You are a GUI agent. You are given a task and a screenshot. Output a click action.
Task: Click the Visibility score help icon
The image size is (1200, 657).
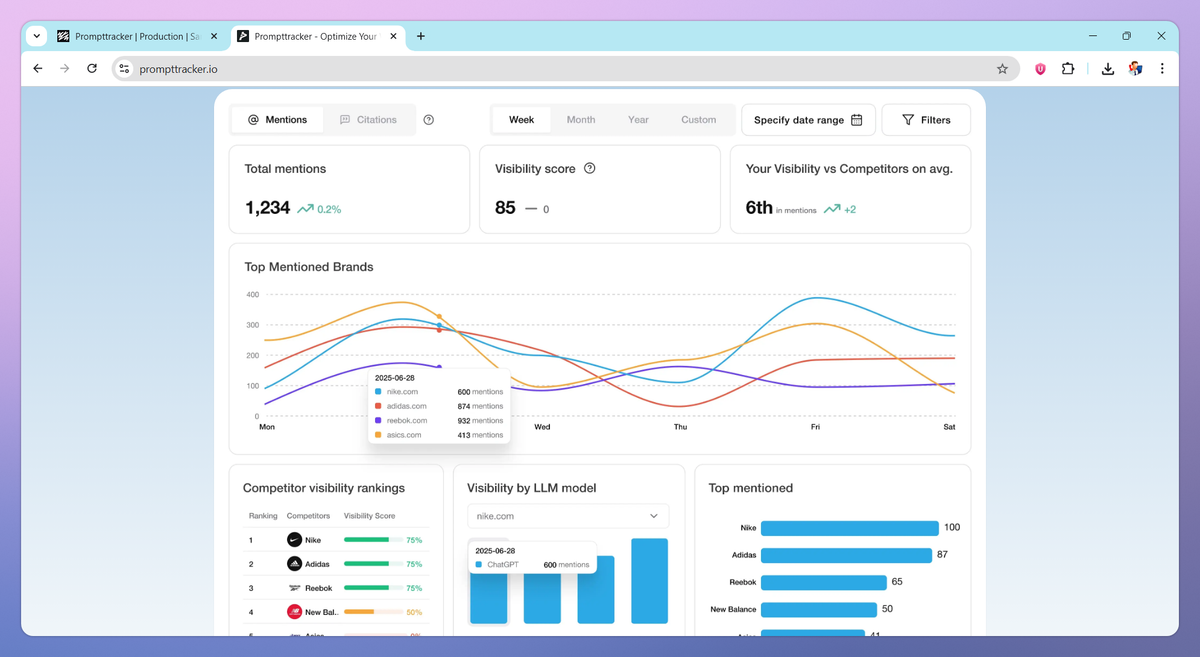tap(590, 168)
